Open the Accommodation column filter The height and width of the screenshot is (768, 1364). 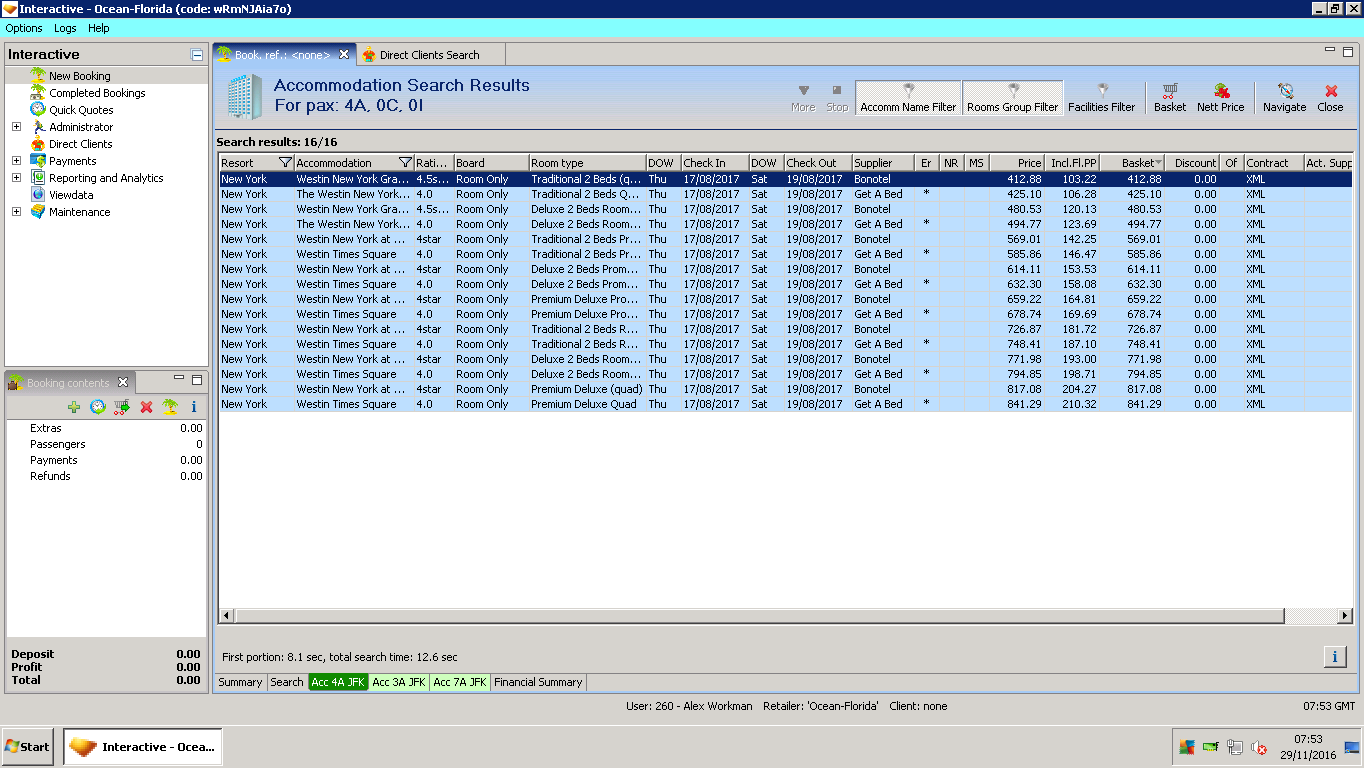coord(405,163)
